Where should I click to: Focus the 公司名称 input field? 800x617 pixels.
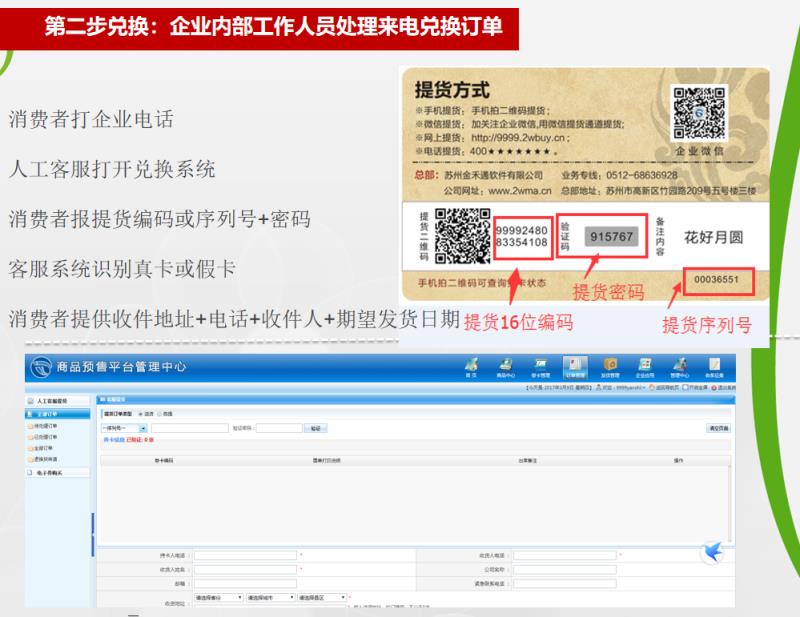click(x=565, y=570)
